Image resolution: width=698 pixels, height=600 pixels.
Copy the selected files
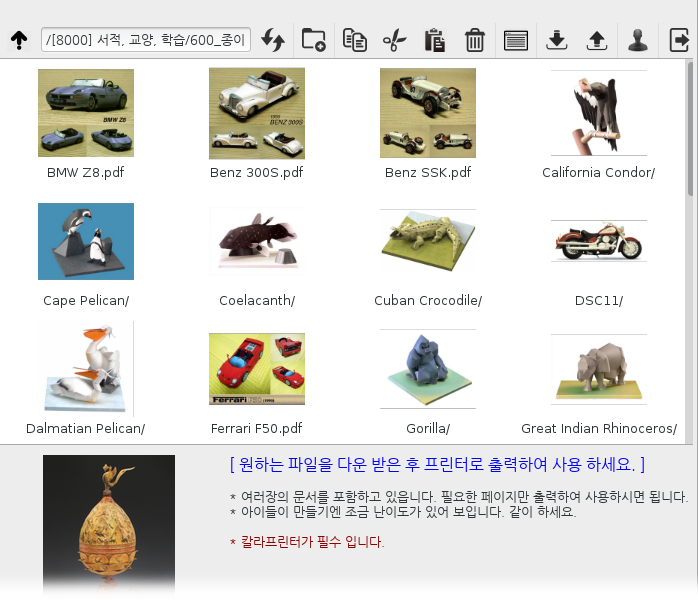coord(354,40)
